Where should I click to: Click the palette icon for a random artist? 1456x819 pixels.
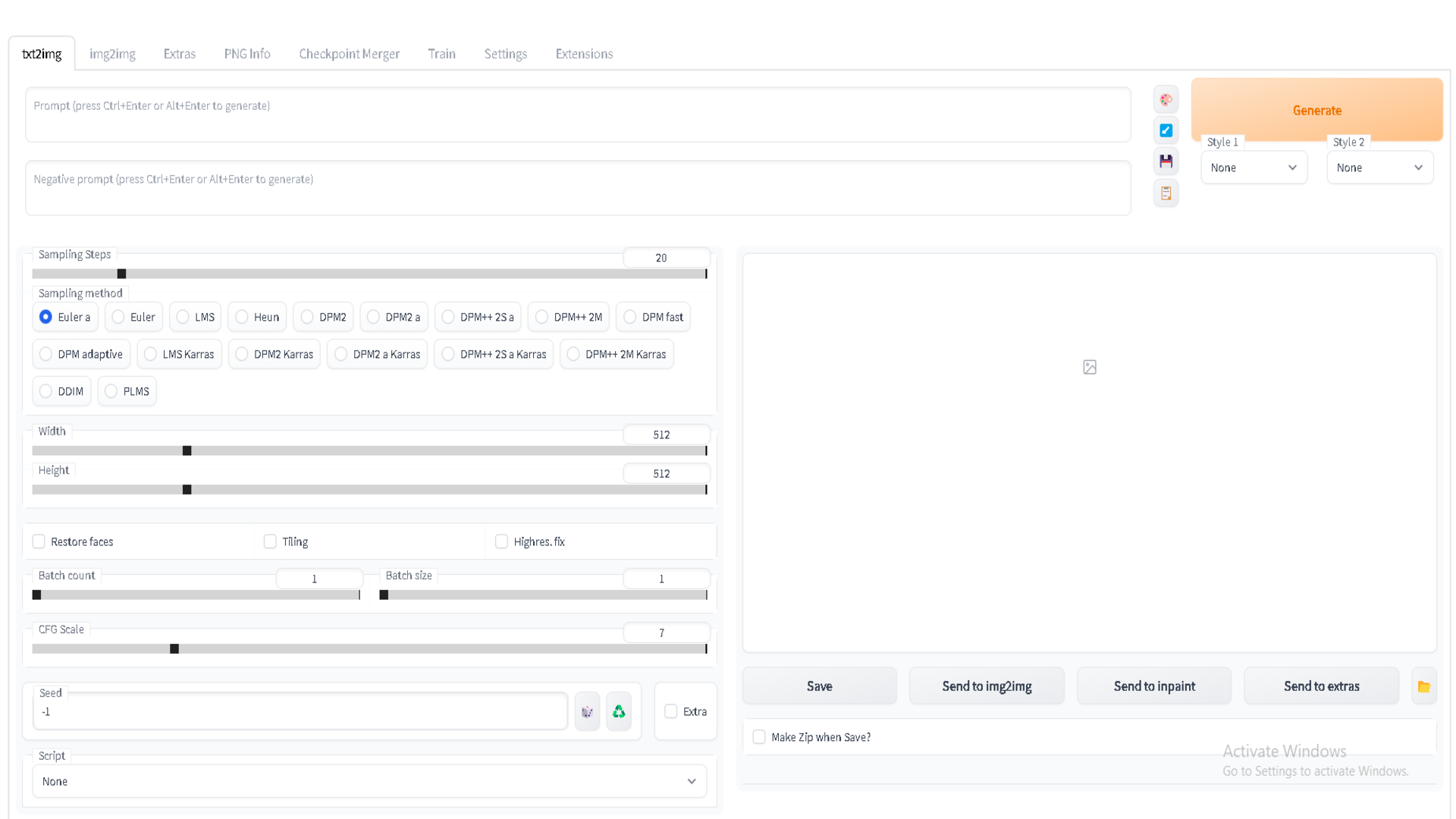(x=1166, y=99)
